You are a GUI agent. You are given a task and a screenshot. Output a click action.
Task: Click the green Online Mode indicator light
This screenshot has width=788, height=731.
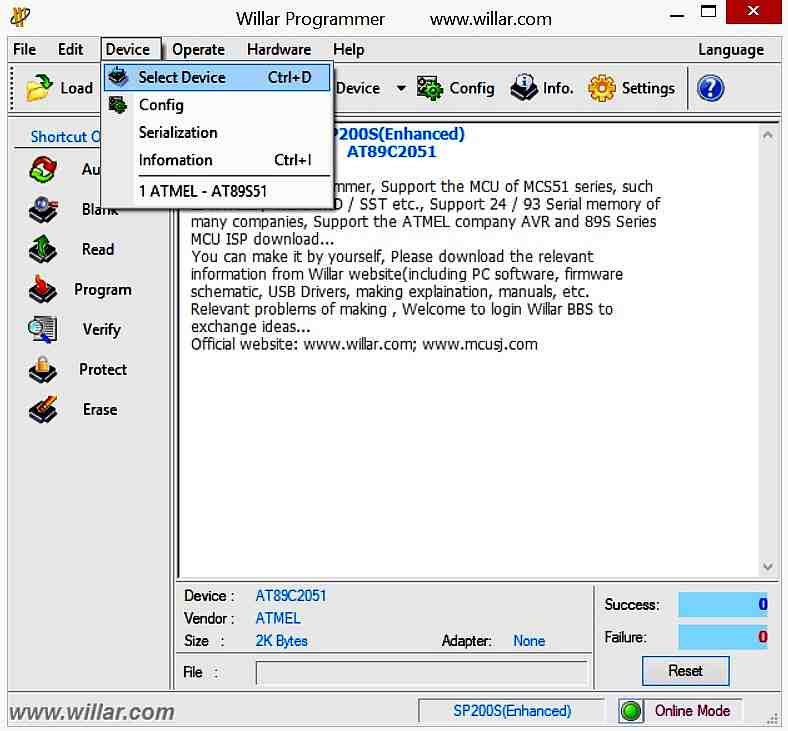631,711
